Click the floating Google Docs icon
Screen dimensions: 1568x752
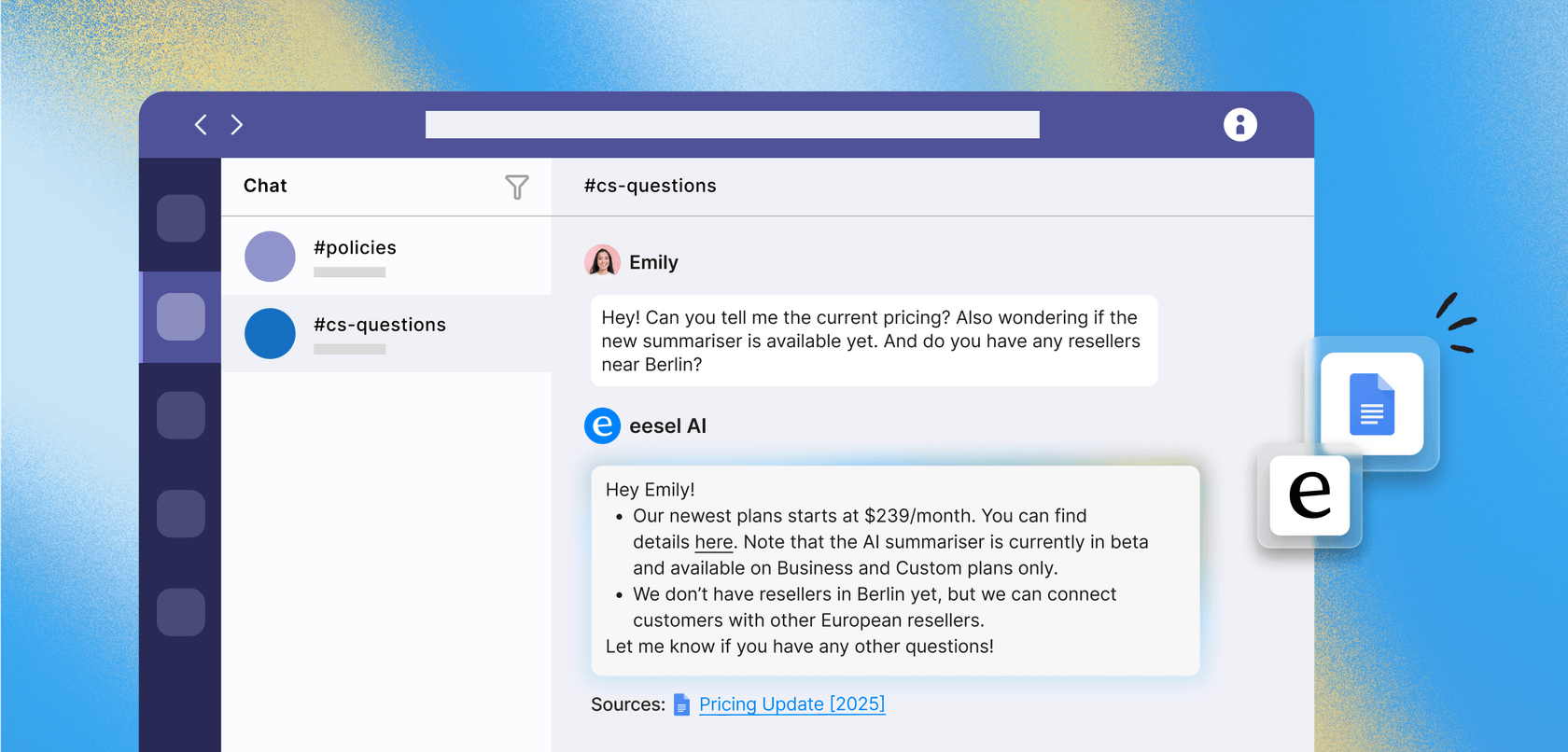pos(1371,404)
